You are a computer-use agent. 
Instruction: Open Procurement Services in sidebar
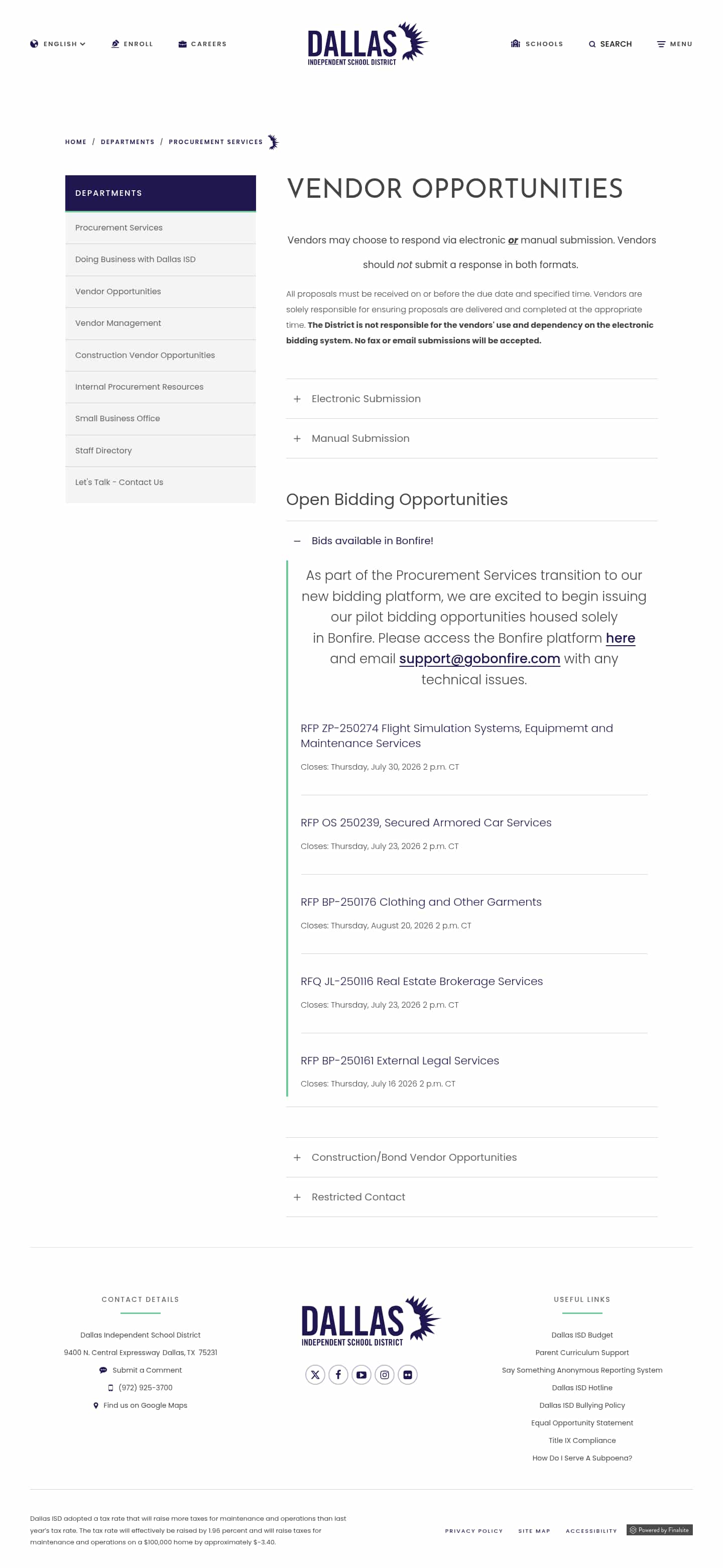[160, 227]
